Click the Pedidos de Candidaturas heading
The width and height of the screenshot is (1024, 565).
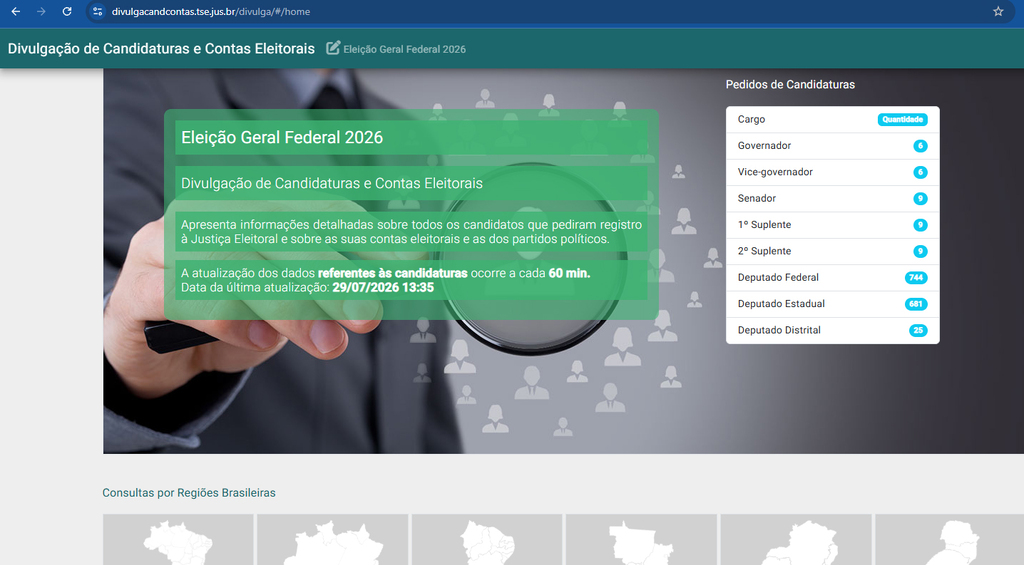coord(790,84)
